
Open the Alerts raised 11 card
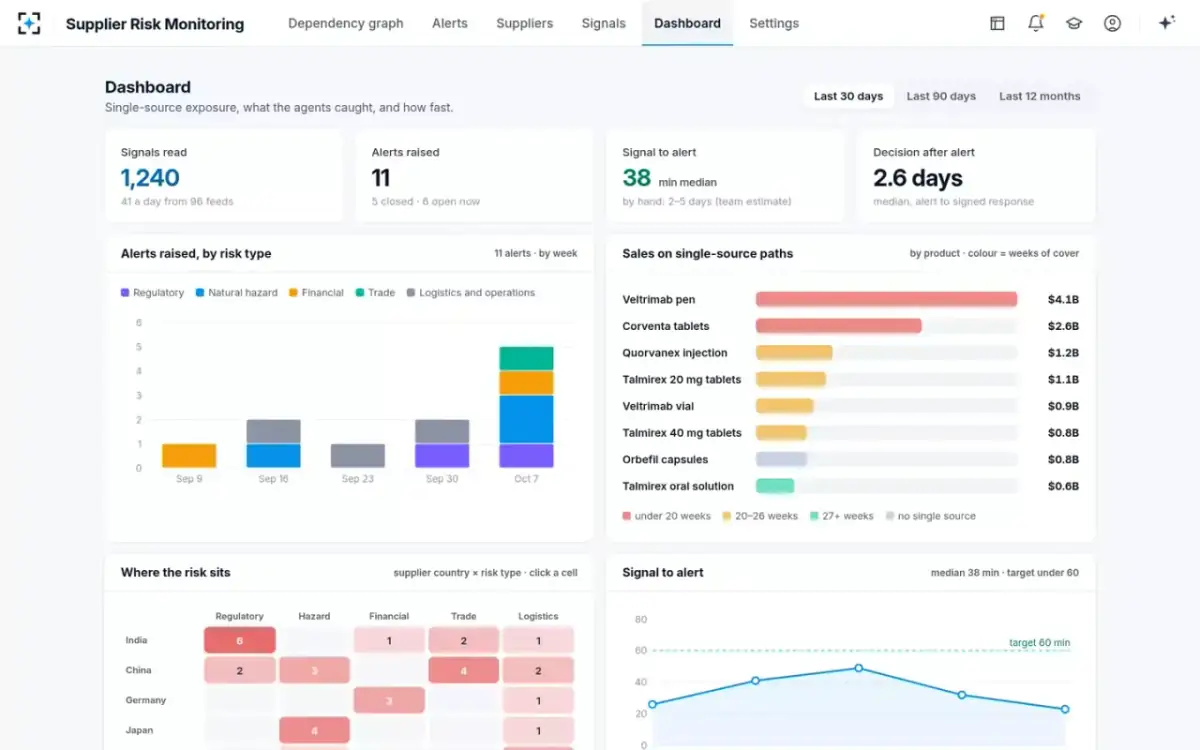click(x=474, y=176)
